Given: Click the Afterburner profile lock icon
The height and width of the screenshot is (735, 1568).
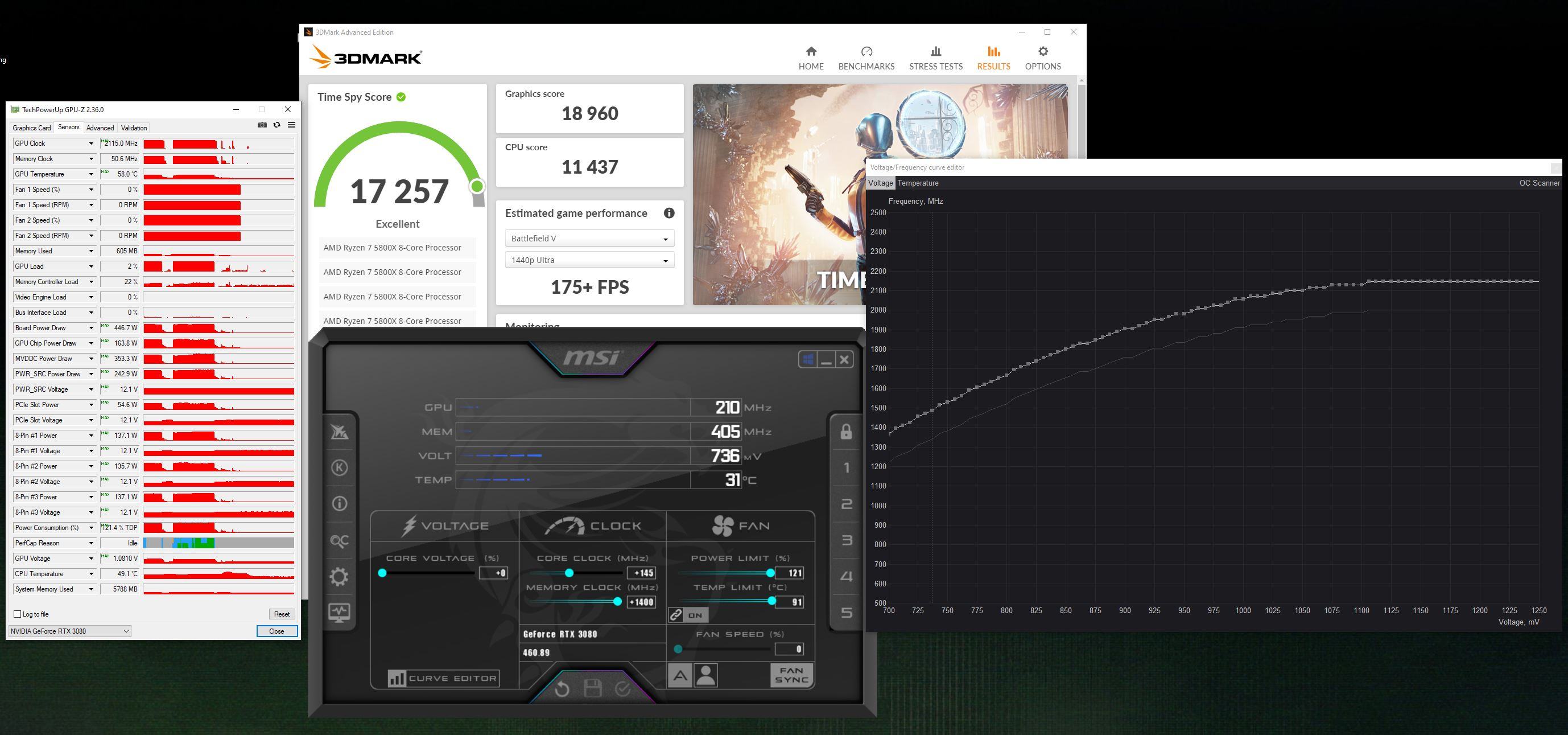Looking at the screenshot, I should coord(845,432).
